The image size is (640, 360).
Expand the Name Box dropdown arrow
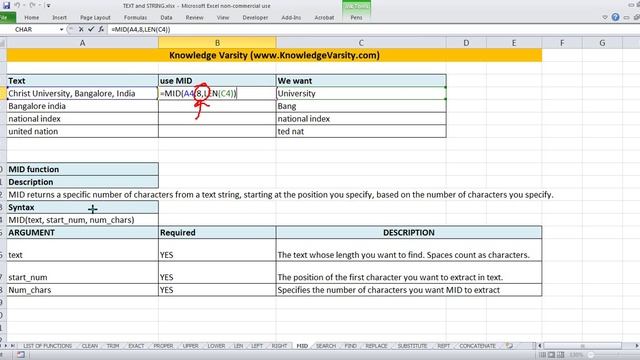61,29
